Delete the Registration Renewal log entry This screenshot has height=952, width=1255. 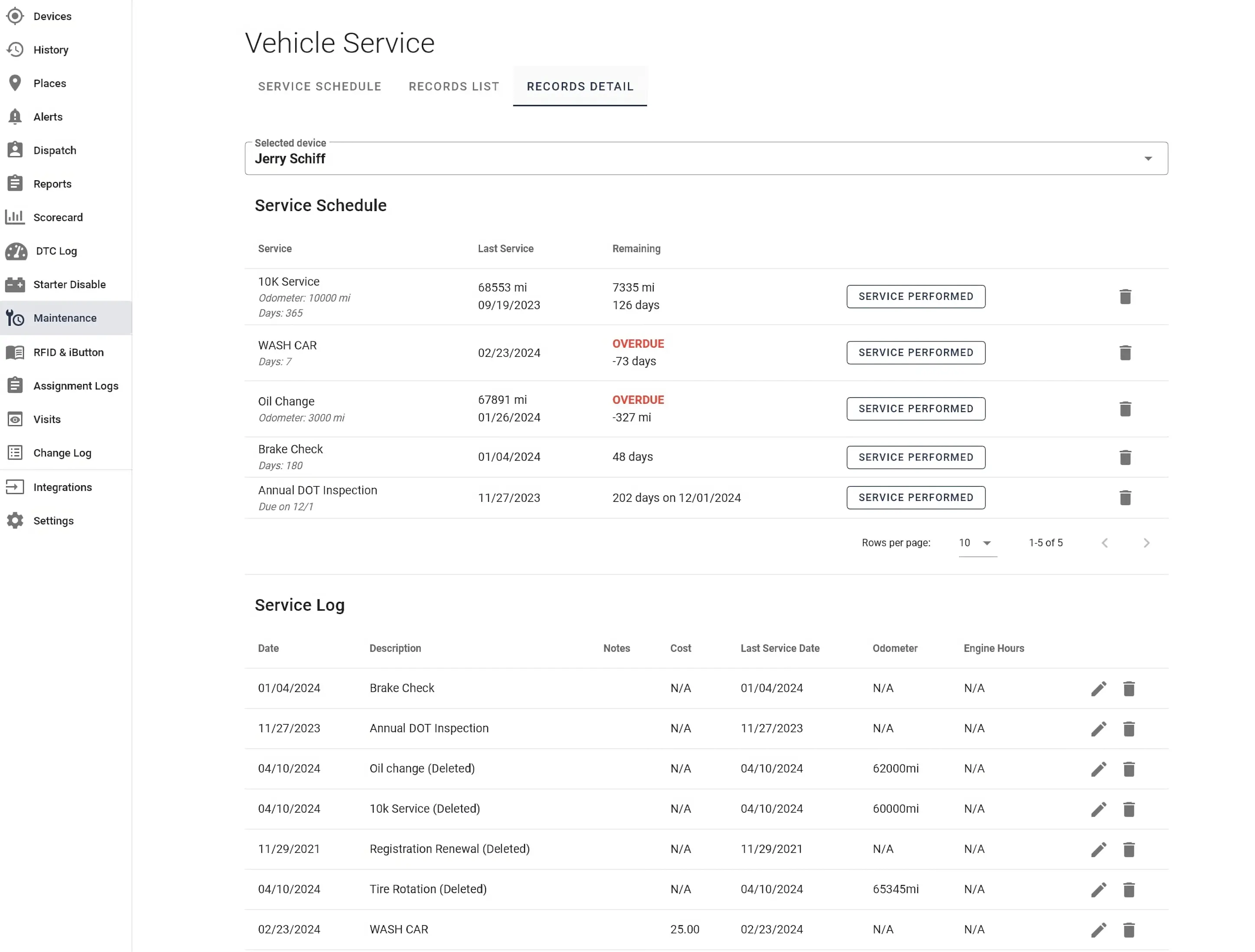pos(1129,849)
